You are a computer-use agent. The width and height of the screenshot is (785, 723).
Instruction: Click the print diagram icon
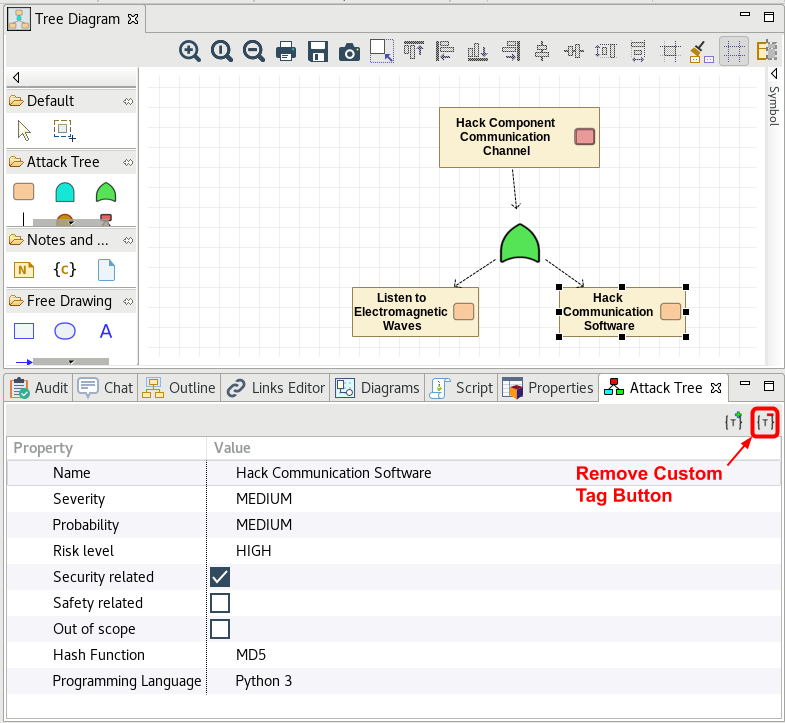point(286,51)
